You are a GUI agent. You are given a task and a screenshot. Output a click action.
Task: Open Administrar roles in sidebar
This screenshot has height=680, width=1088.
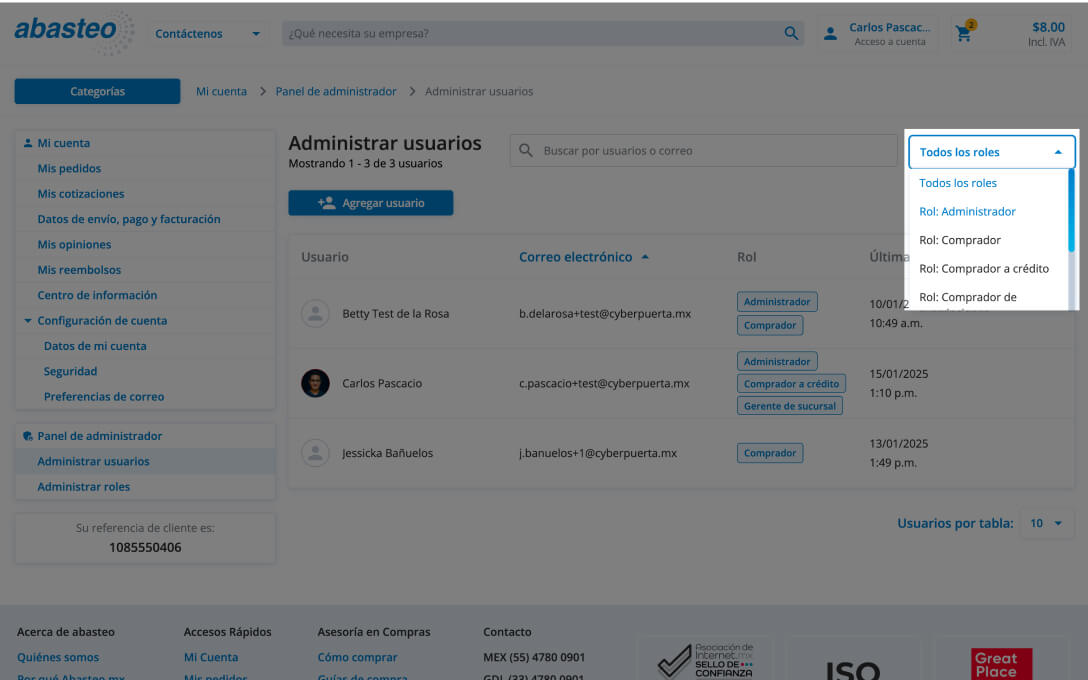coord(84,487)
